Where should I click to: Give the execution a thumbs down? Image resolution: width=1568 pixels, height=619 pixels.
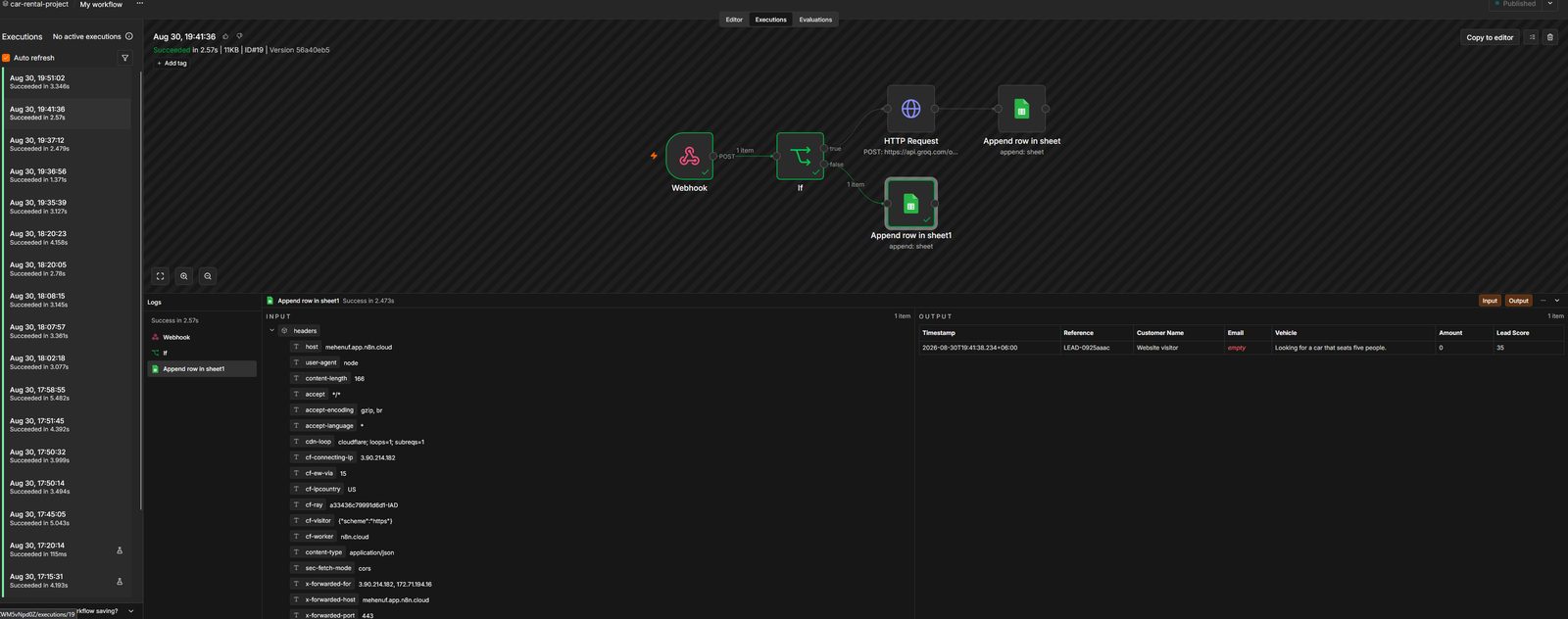[x=240, y=36]
